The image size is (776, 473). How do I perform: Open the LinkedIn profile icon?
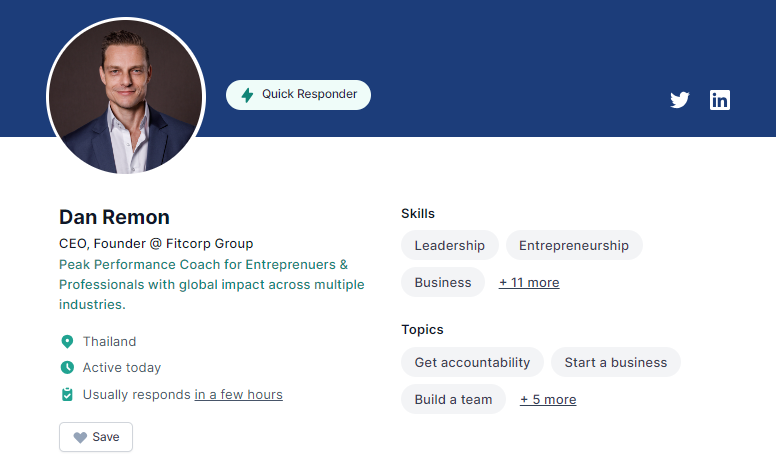pyautogui.click(x=720, y=100)
